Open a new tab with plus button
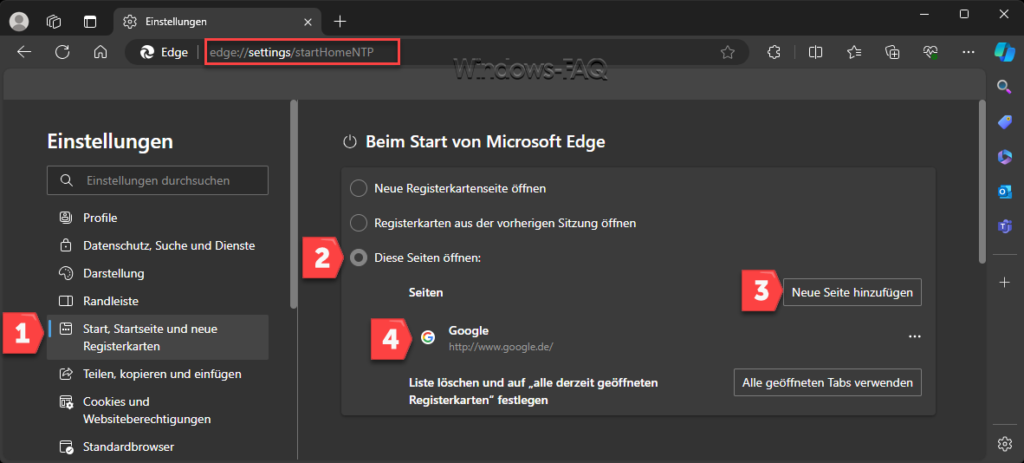Image resolution: width=1024 pixels, height=463 pixels. coord(340,22)
